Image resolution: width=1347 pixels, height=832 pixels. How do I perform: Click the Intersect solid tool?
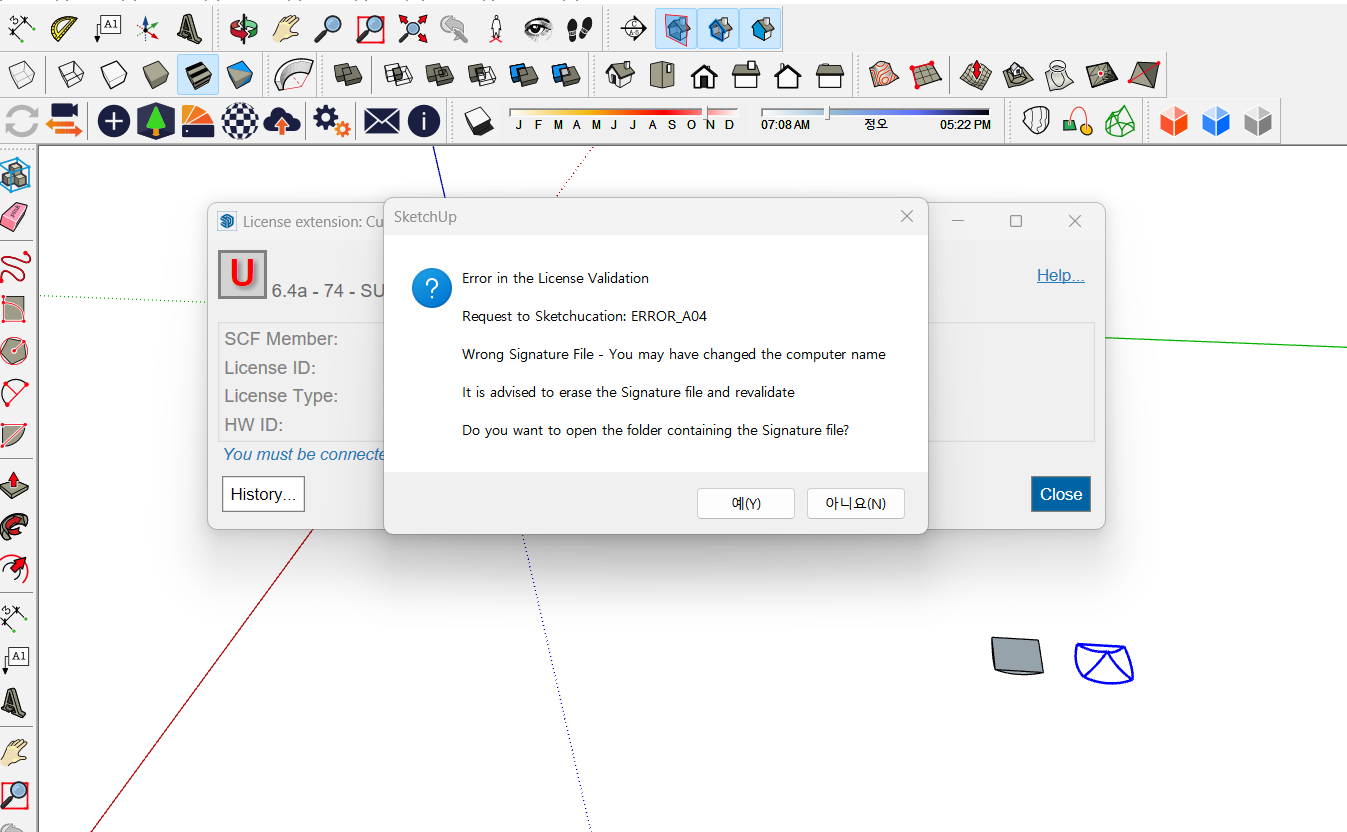[399, 74]
